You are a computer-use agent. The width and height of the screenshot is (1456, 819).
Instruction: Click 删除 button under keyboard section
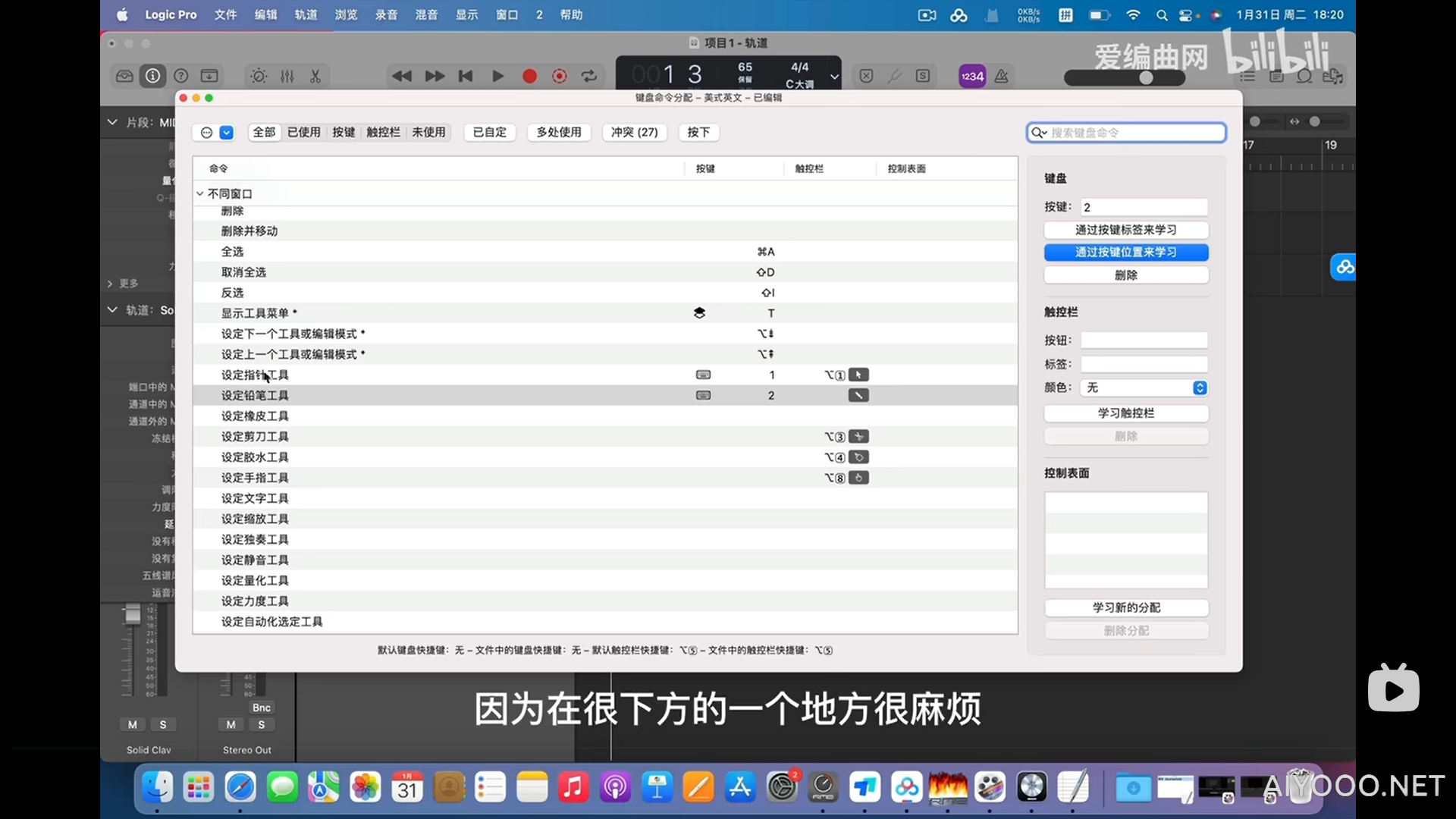pyautogui.click(x=1126, y=275)
